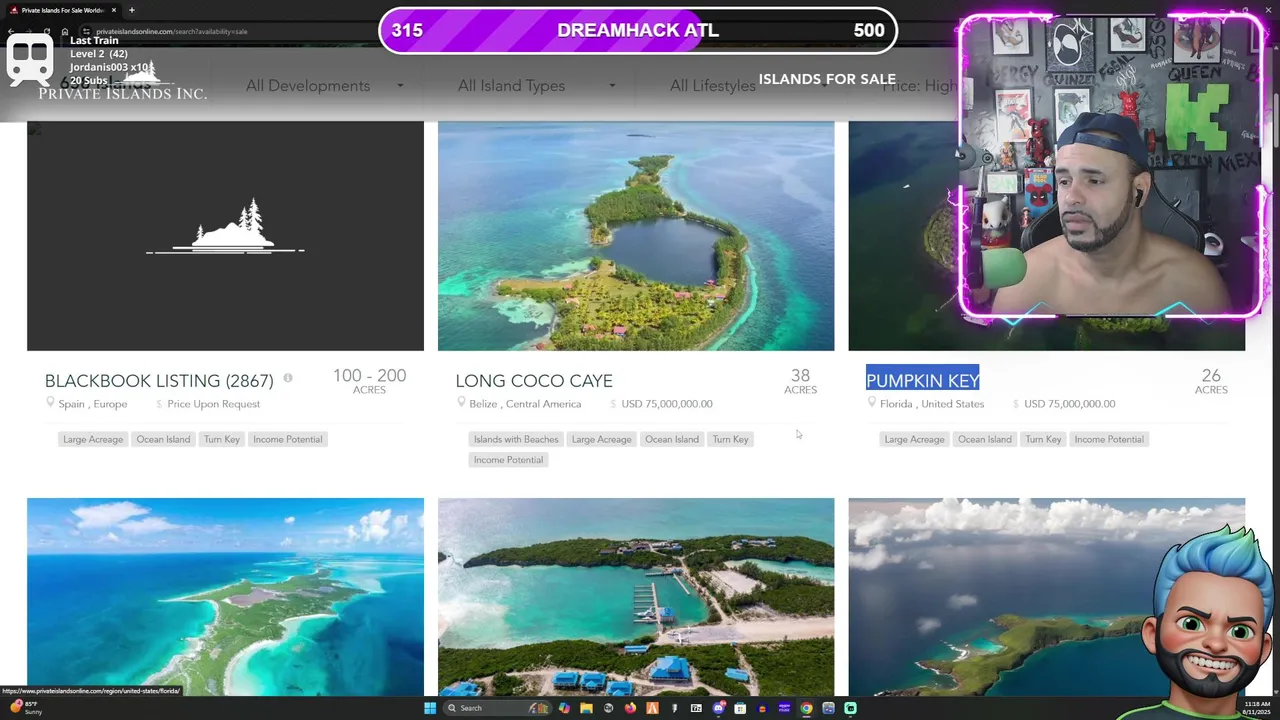Open the Windows Start menu
The height and width of the screenshot is (720, 1280).
tap(430, 708)
